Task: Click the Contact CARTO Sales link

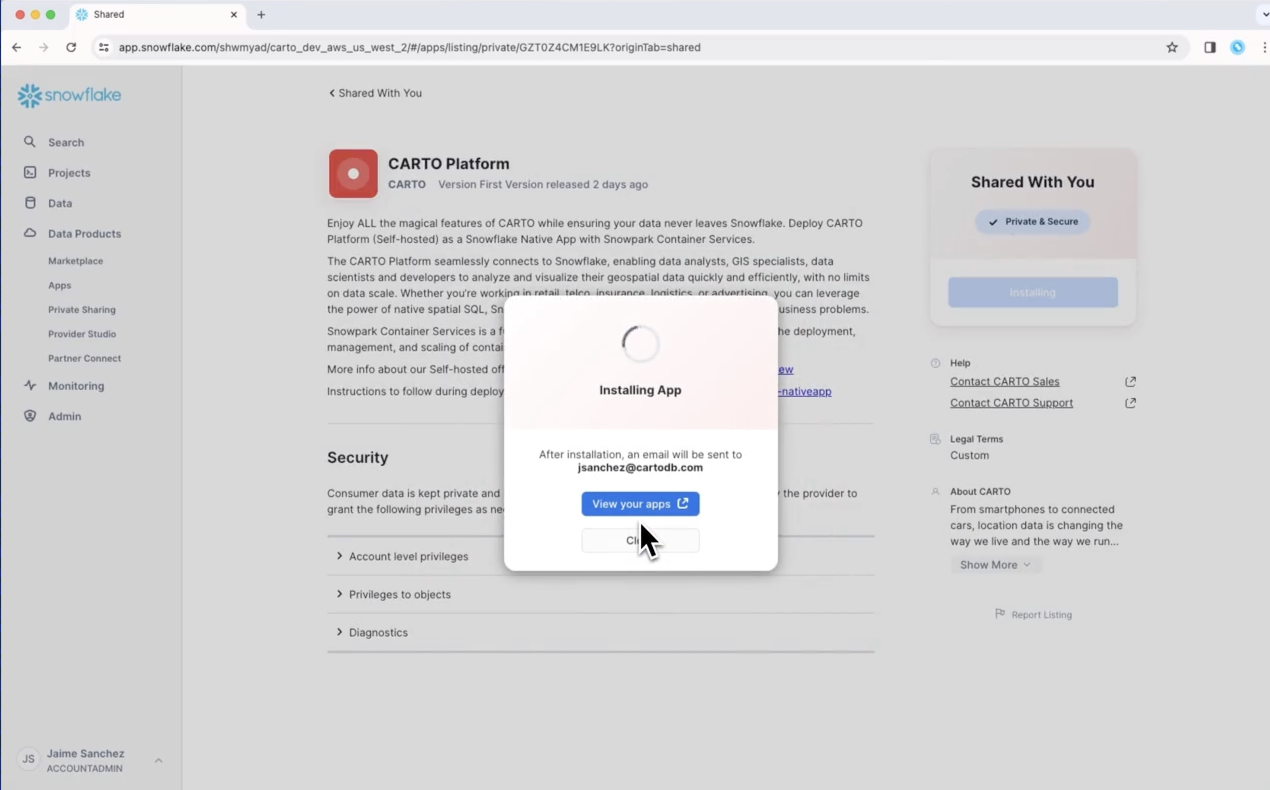Action: pos(1004,382)
